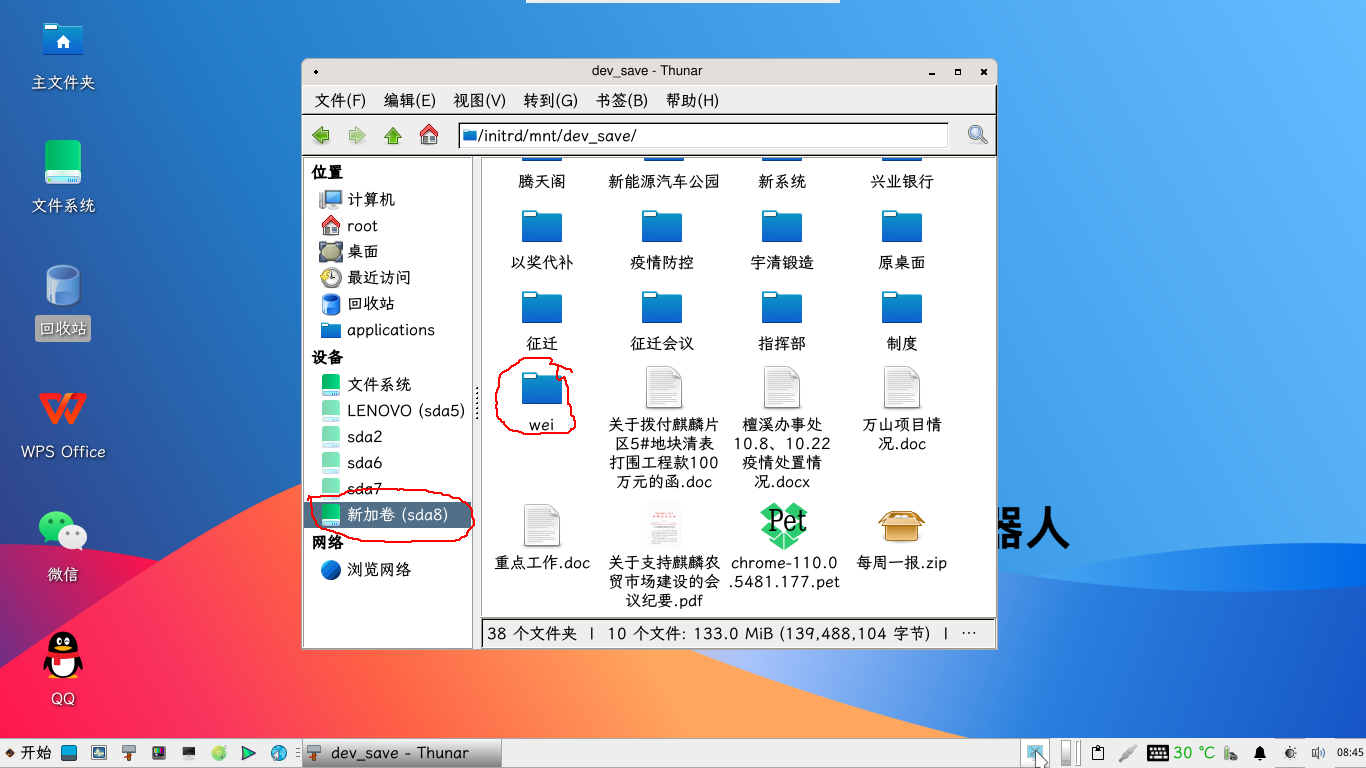Click the 08:45 clock in the tray

[x=1349, y=753]
